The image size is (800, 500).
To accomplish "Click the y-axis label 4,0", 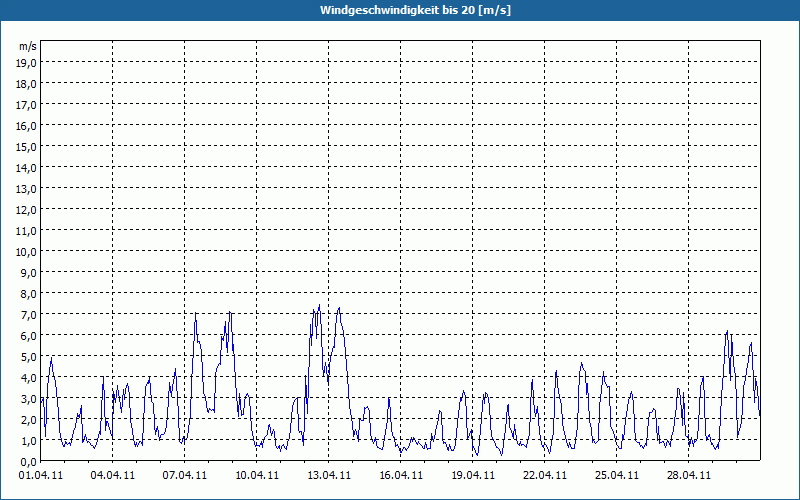I will [29, 378].
